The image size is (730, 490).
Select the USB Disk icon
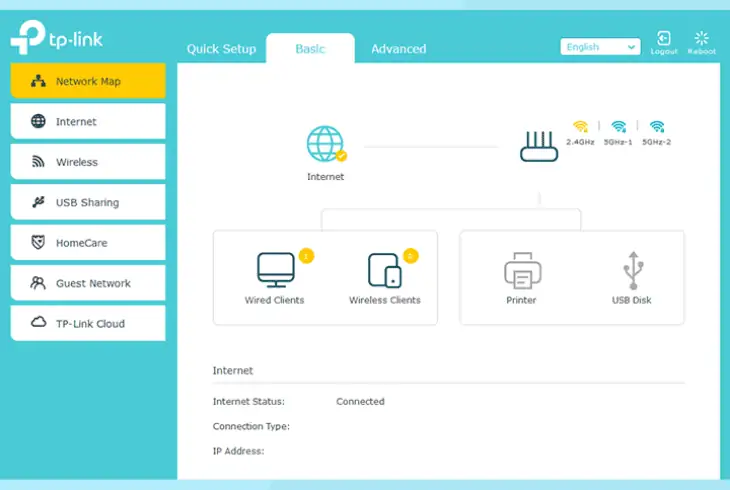point(633,271)
